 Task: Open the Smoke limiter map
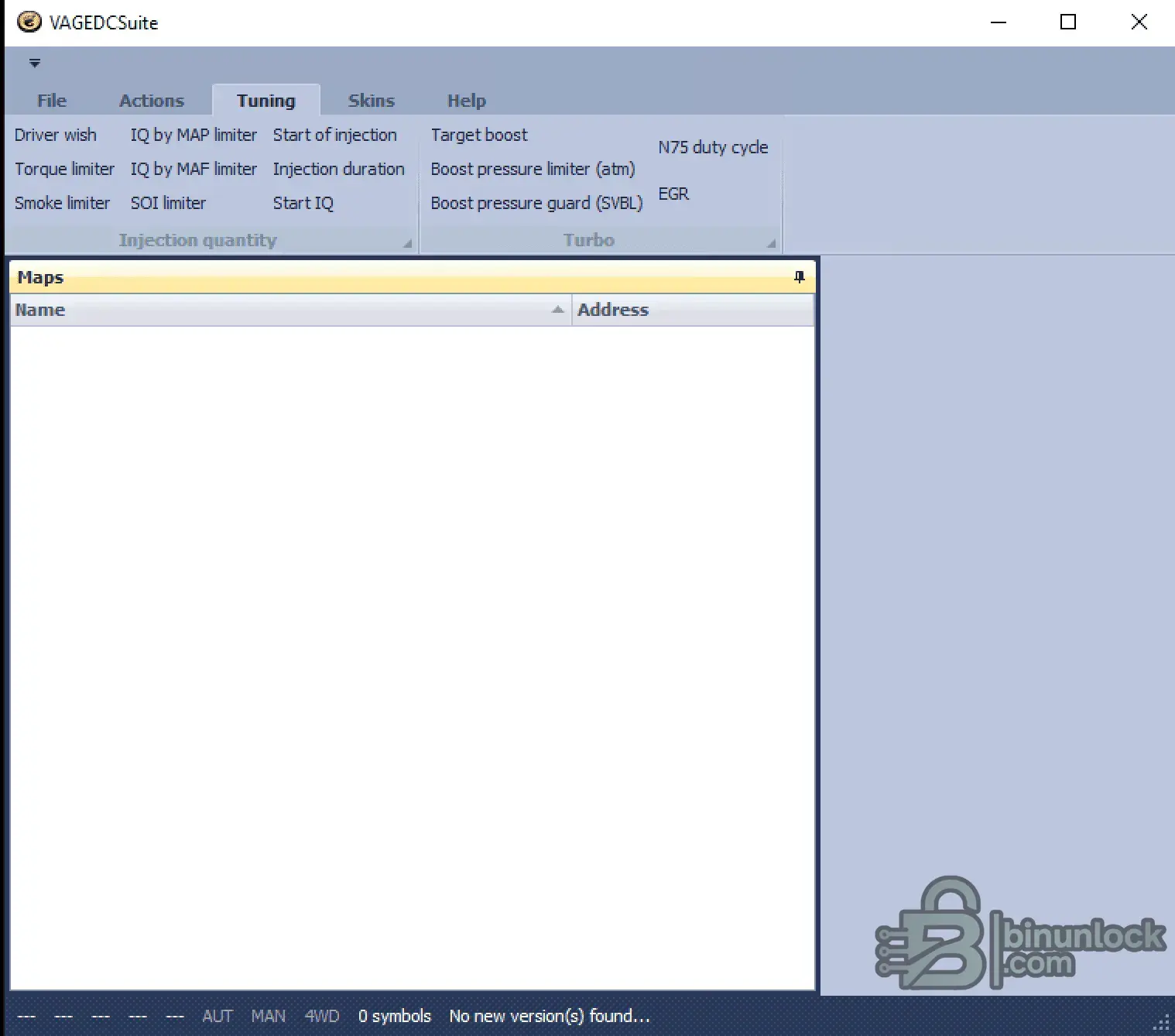pyautogui.click(x=62, y=203)
